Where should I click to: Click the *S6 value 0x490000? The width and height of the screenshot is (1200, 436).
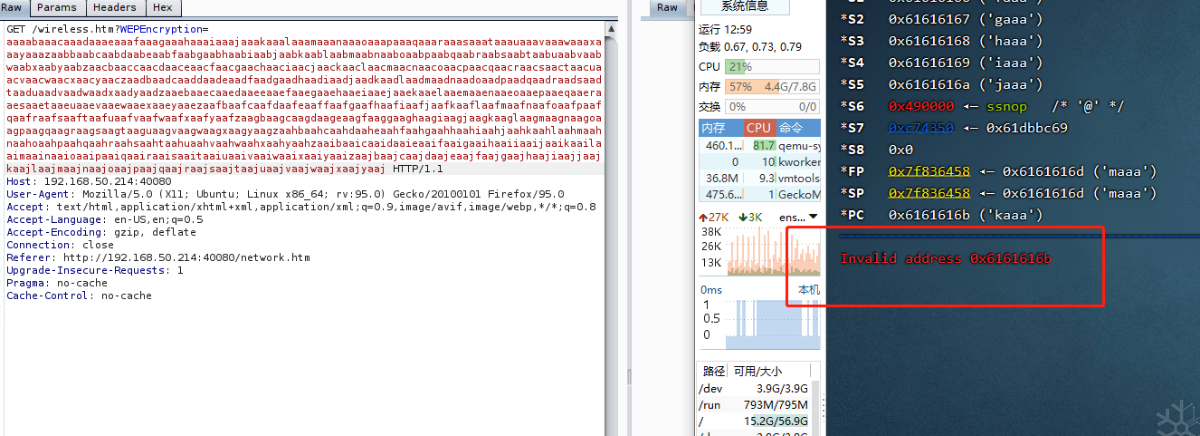(924, 106)
